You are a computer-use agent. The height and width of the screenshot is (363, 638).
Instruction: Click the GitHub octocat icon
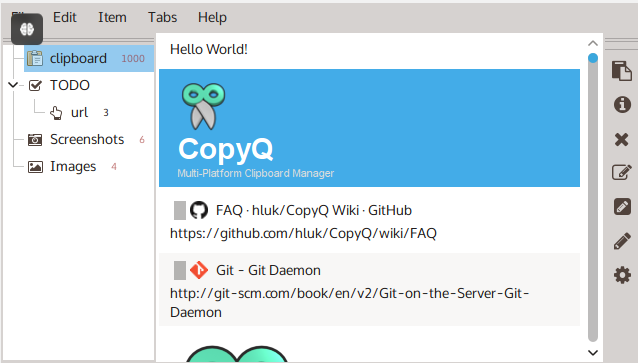click(x=199, y=210)
